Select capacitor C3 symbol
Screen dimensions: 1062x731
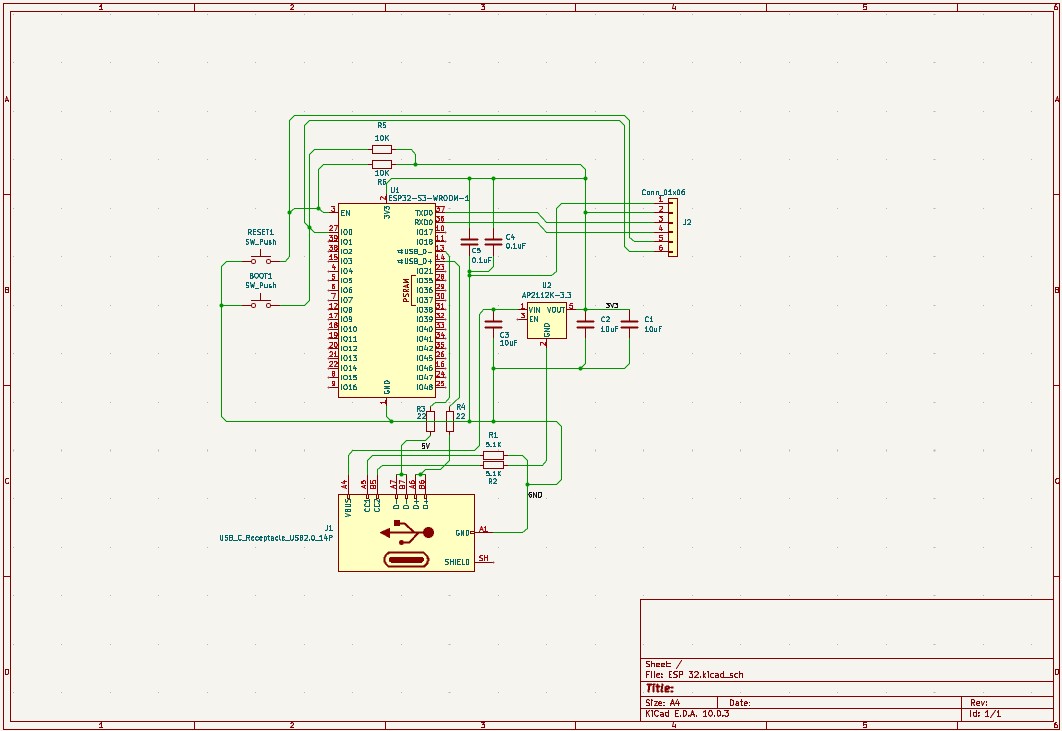point(494,324)
